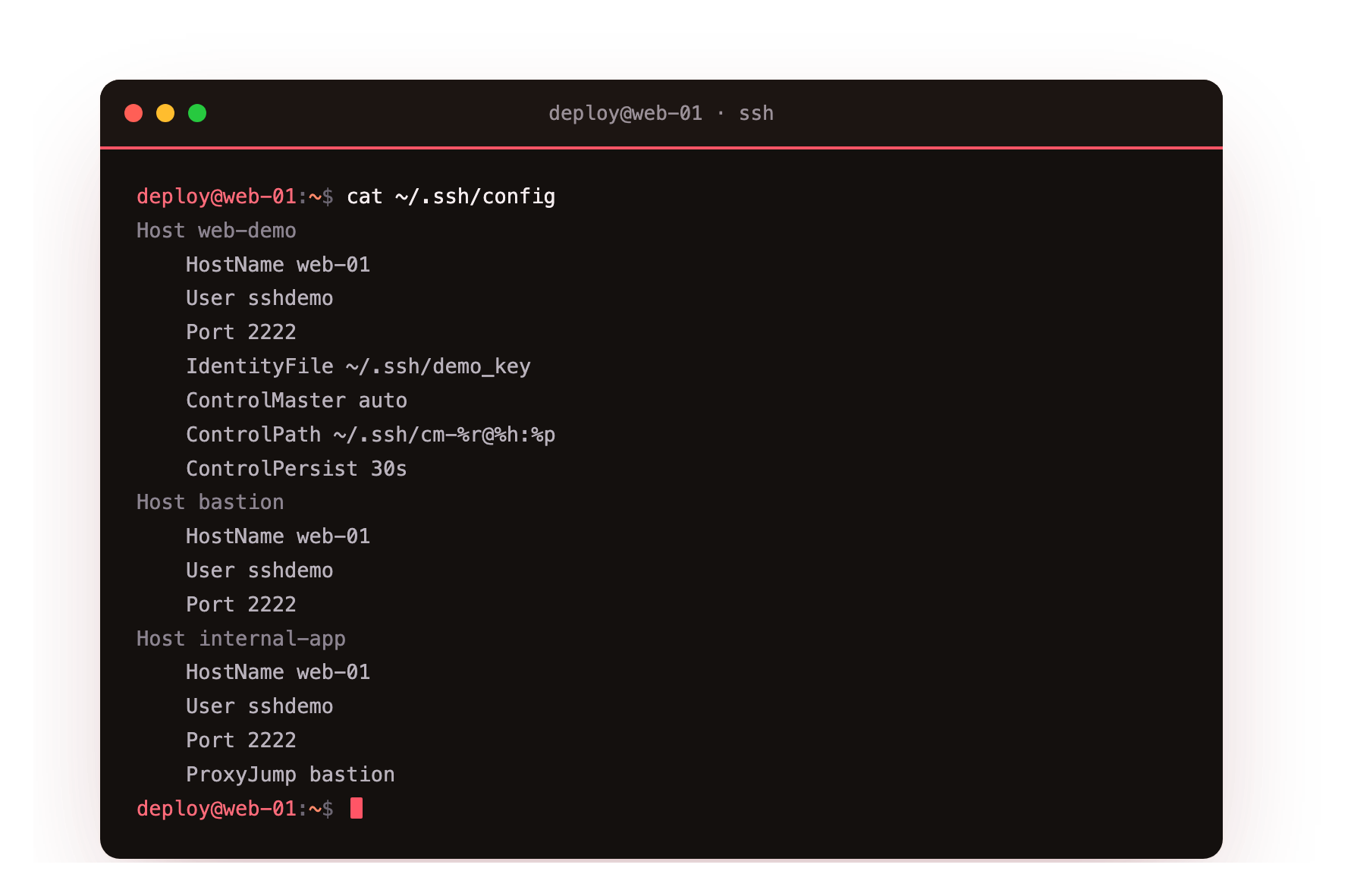Image resolution: width=1354 pixels, height=896 pixels.
Task: Click the line 'Host bastion'
Action: pyautogui.click(x=210, y=502)
